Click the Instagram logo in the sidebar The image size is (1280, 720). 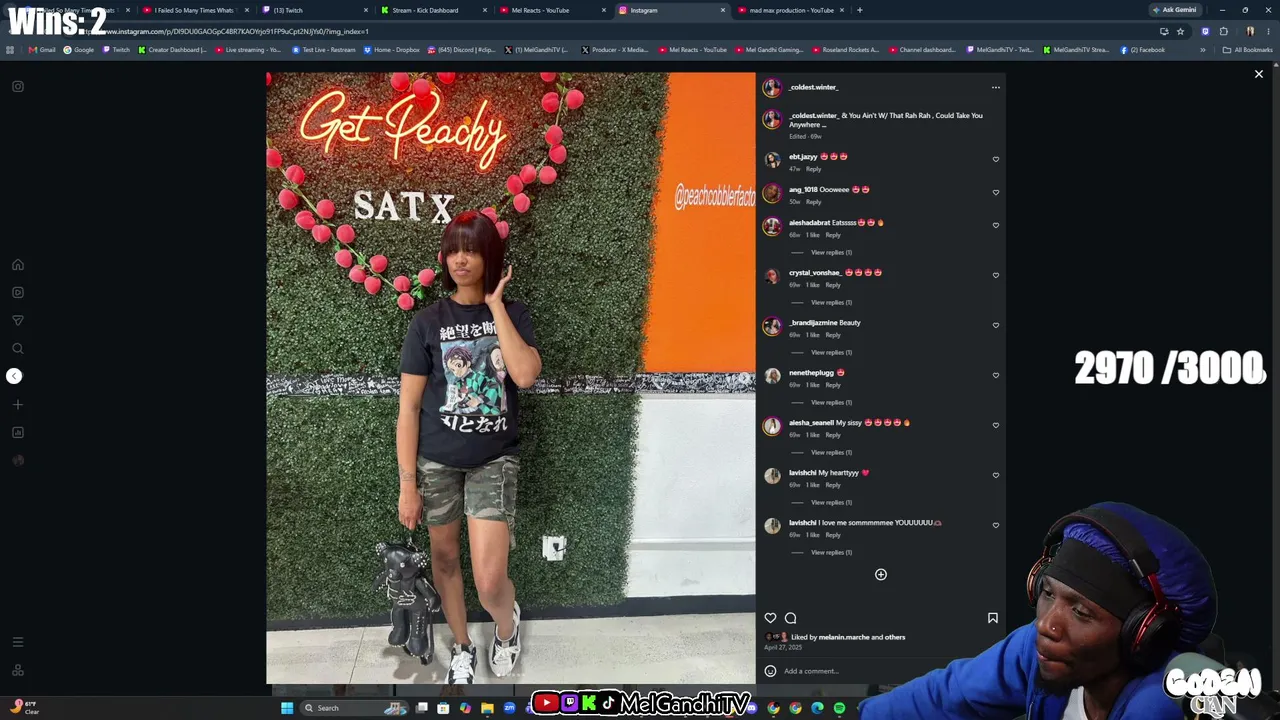18,87
